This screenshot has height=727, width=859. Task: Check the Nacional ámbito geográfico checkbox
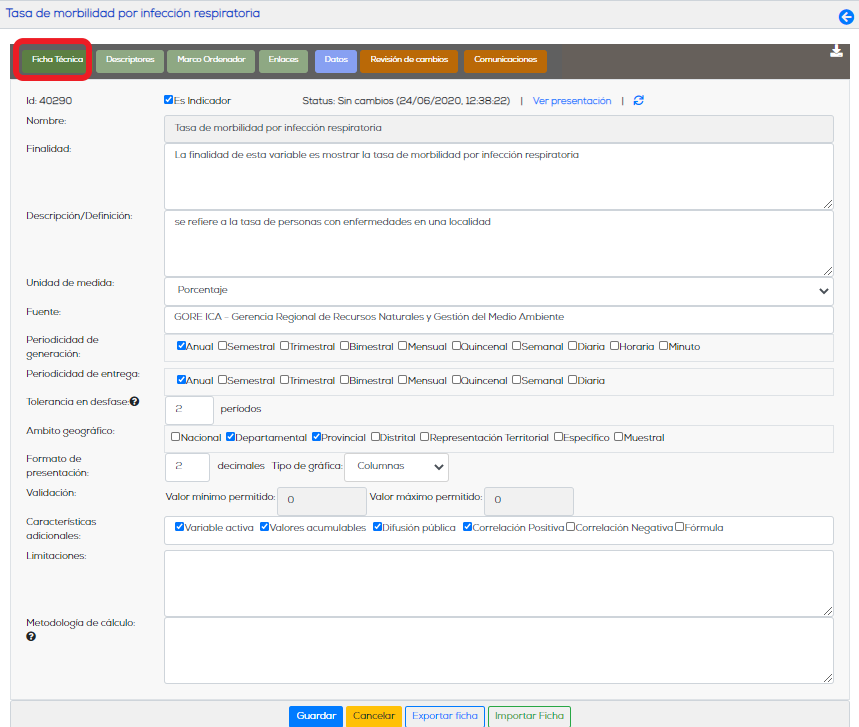pos(176,437)
